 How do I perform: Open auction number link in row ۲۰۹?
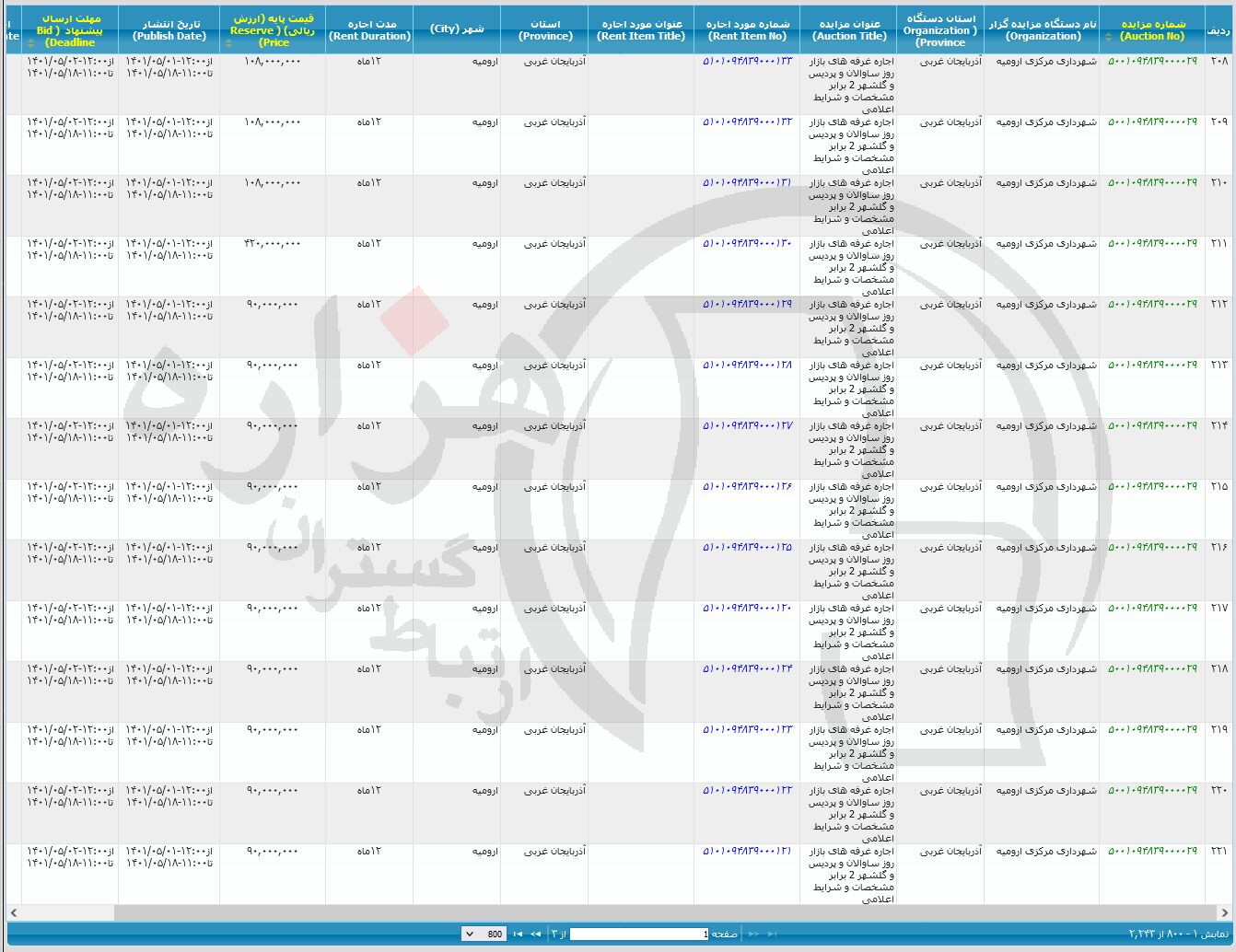coord(1152,122)
